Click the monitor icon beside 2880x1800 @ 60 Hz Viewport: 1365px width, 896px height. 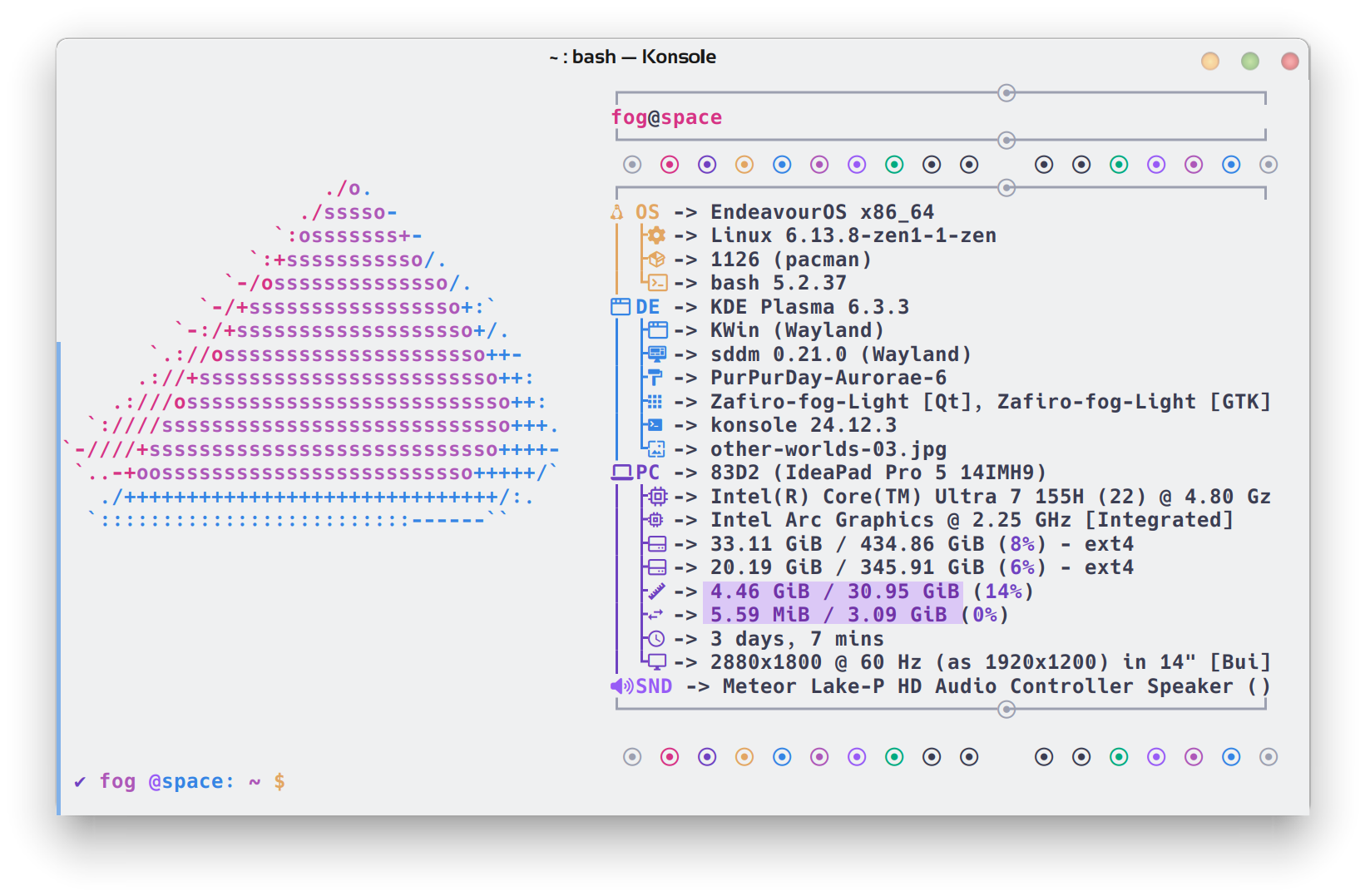tap(657, 662)
